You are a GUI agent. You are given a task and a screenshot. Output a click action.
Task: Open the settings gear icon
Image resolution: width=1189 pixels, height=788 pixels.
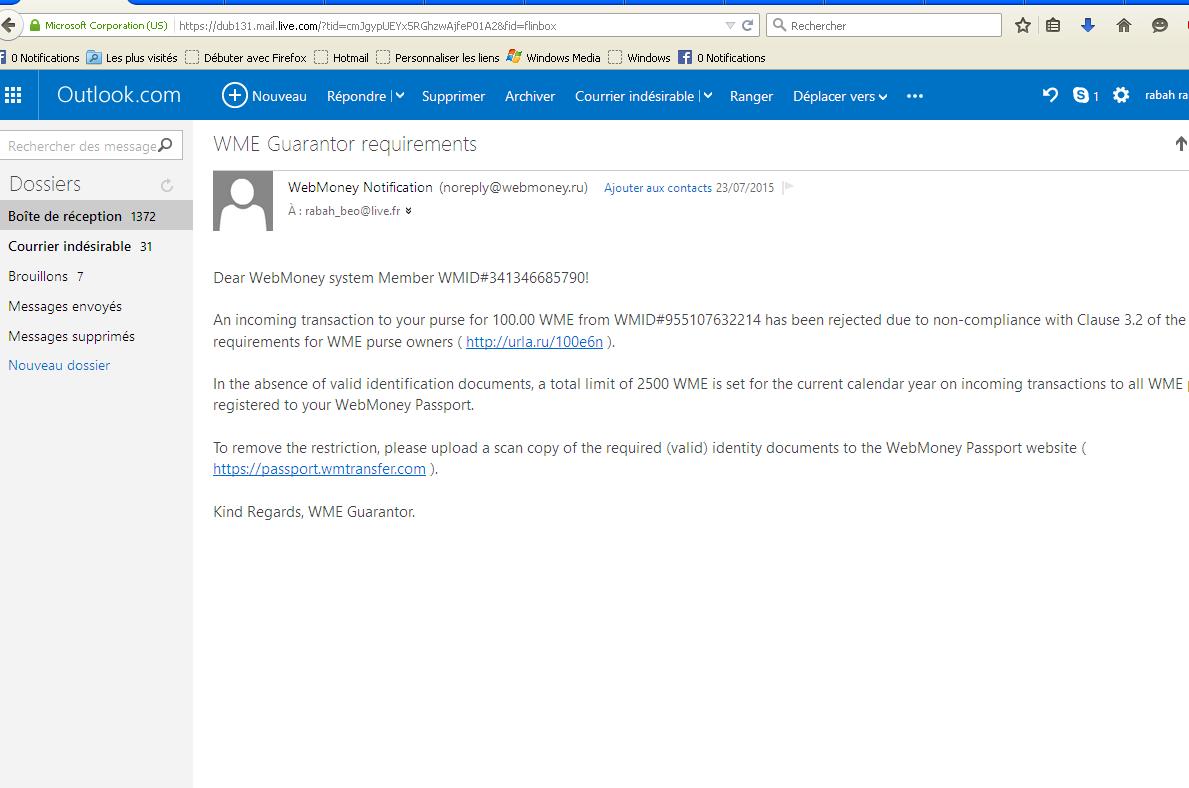[1121, 95]
